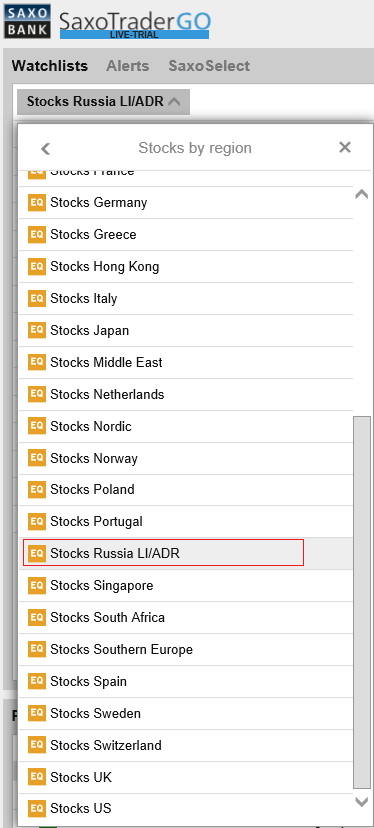Image resolution: width=374 pixels, height=828 pixels.
Task: Click the EQ icon next to Stocks US
Action: tap(37, 808)
